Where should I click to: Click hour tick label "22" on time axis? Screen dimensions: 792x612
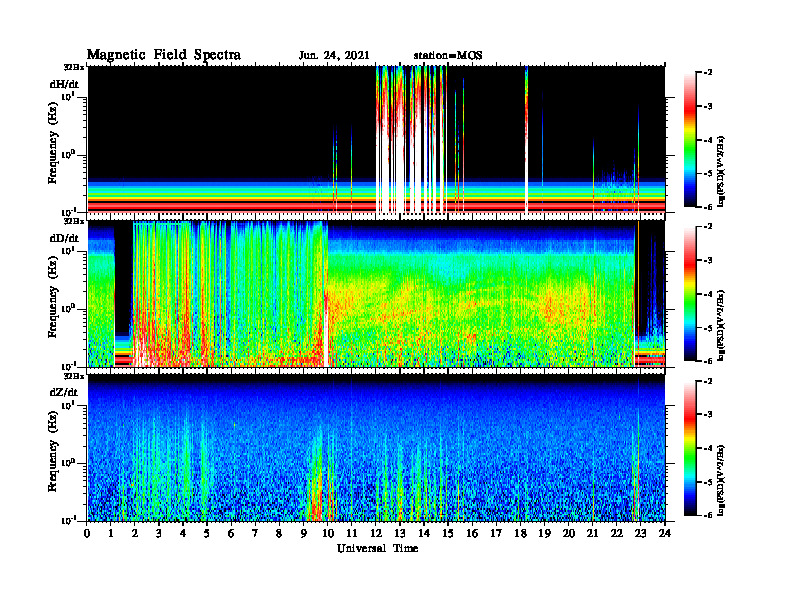[x=617, y=533]
